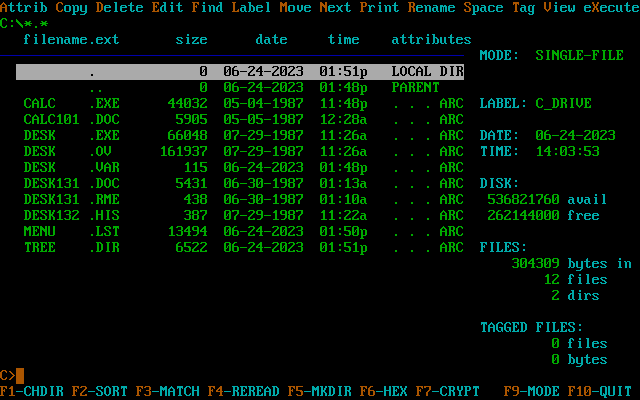The height and width of the screenshot is (400, 640).
Task: Click the Tag menu command
Action: pos(523,8)
